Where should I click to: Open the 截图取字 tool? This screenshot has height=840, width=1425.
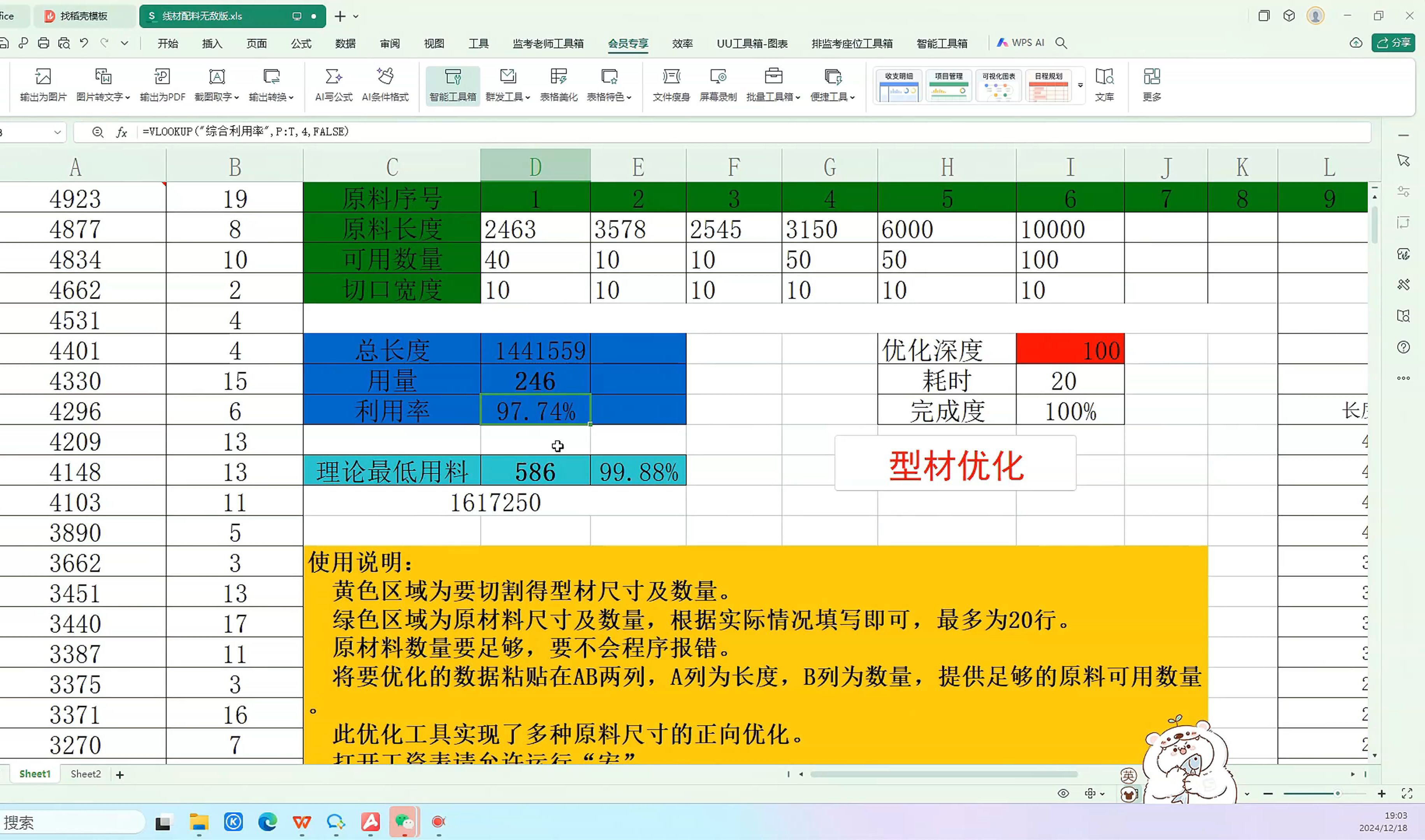point(217,85)
